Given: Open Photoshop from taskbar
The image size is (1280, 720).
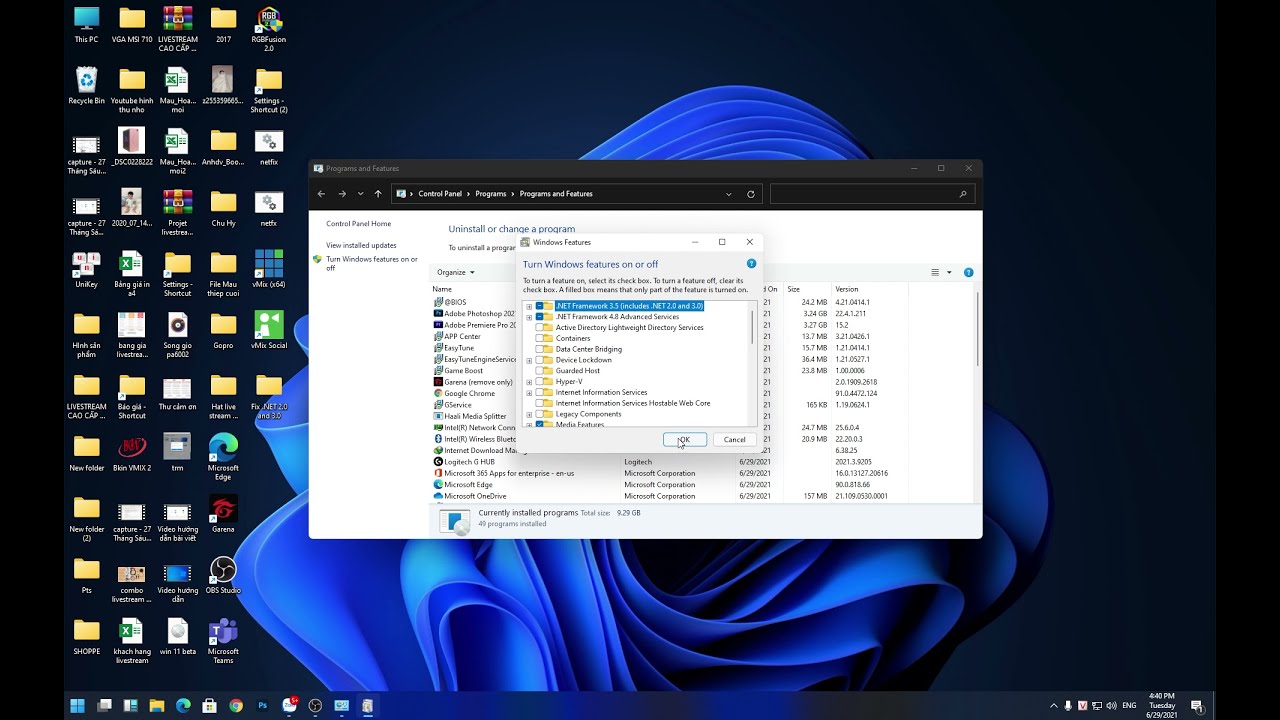Looking at the screenshot, I should (x=262, y=706).
